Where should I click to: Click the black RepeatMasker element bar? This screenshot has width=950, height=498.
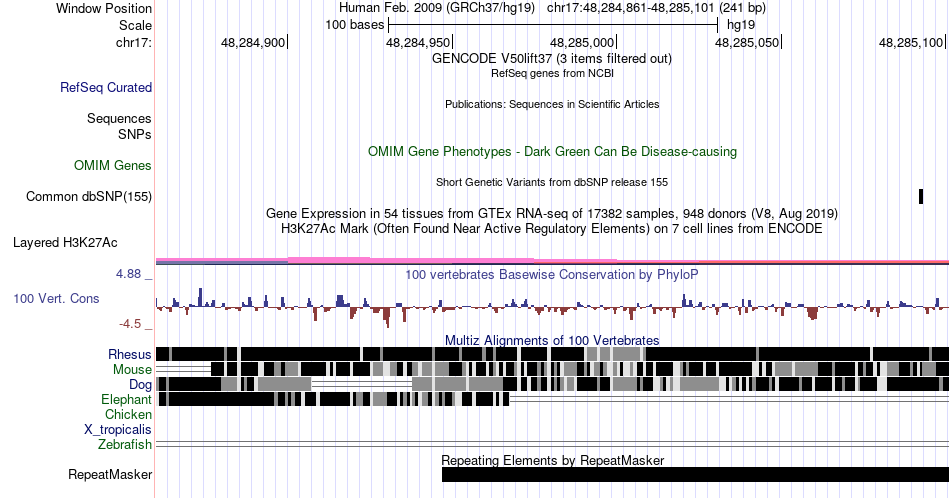point(696,474)
